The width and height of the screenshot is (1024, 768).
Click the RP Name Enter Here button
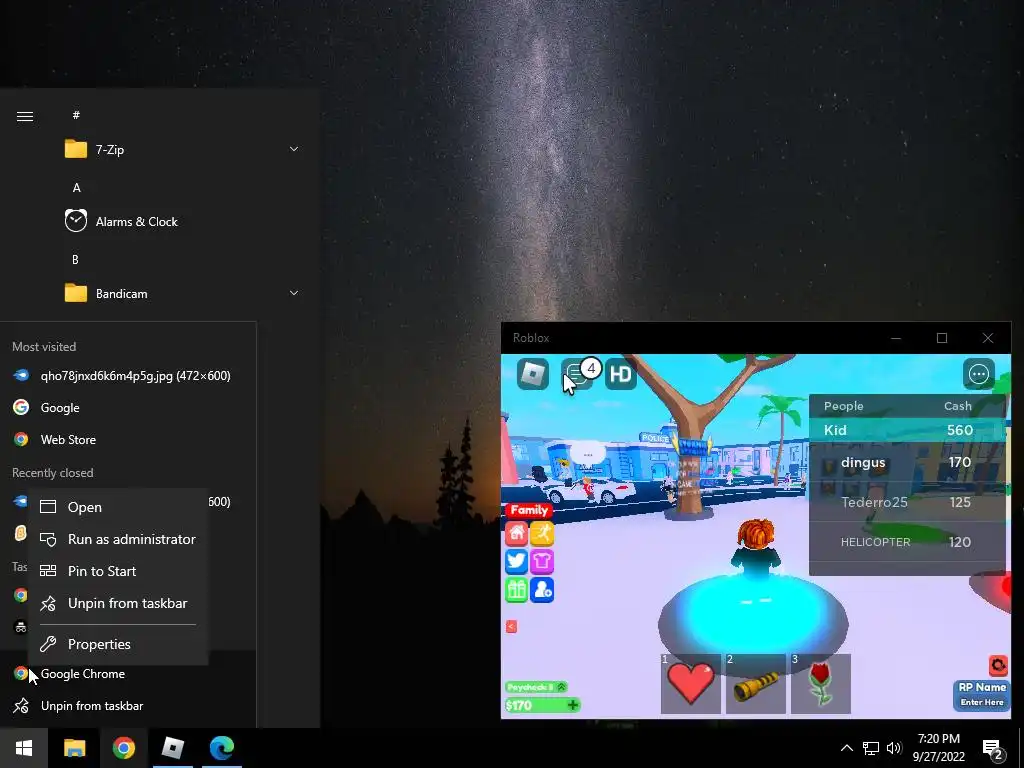(x=982, y=695)
